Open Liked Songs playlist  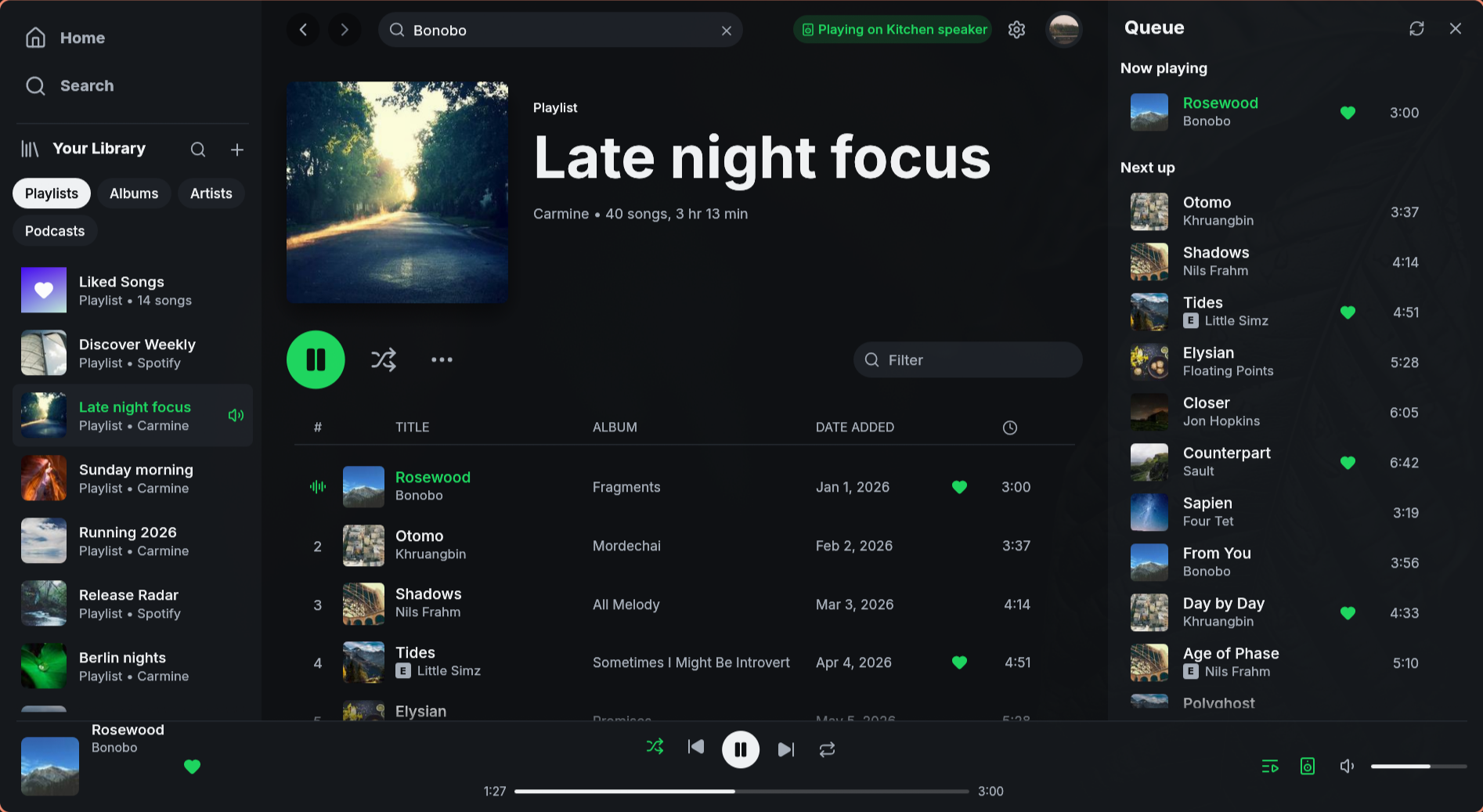pyautogui.click(x=133, y=291)
